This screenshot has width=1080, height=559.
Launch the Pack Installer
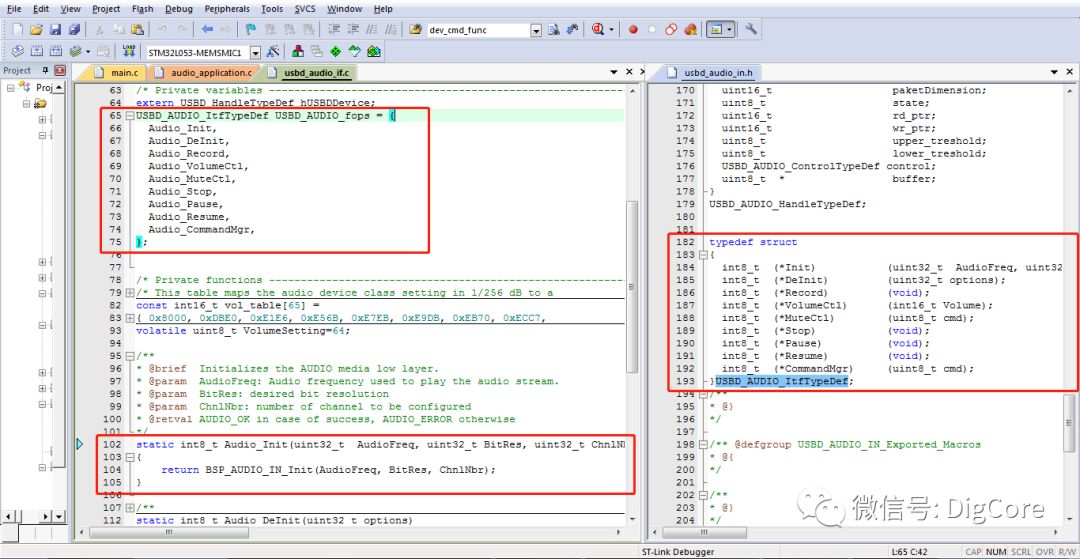click(x=374, y=52)
